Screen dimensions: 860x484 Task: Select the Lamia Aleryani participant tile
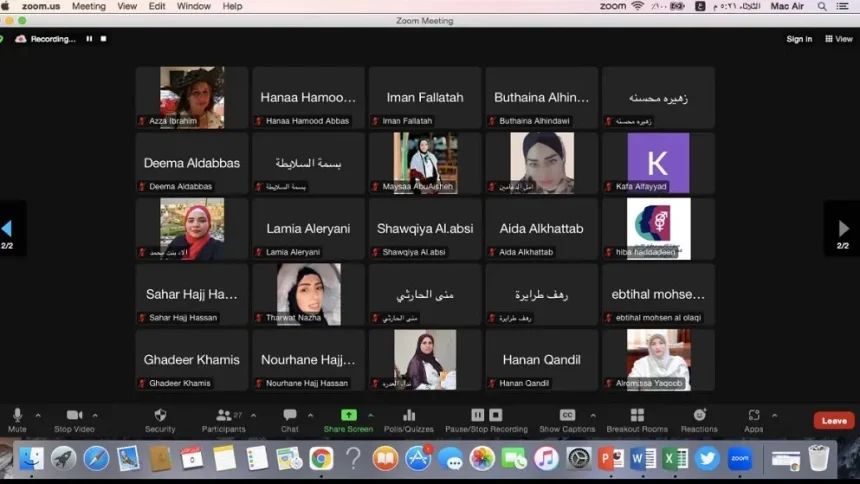[308, 229]
